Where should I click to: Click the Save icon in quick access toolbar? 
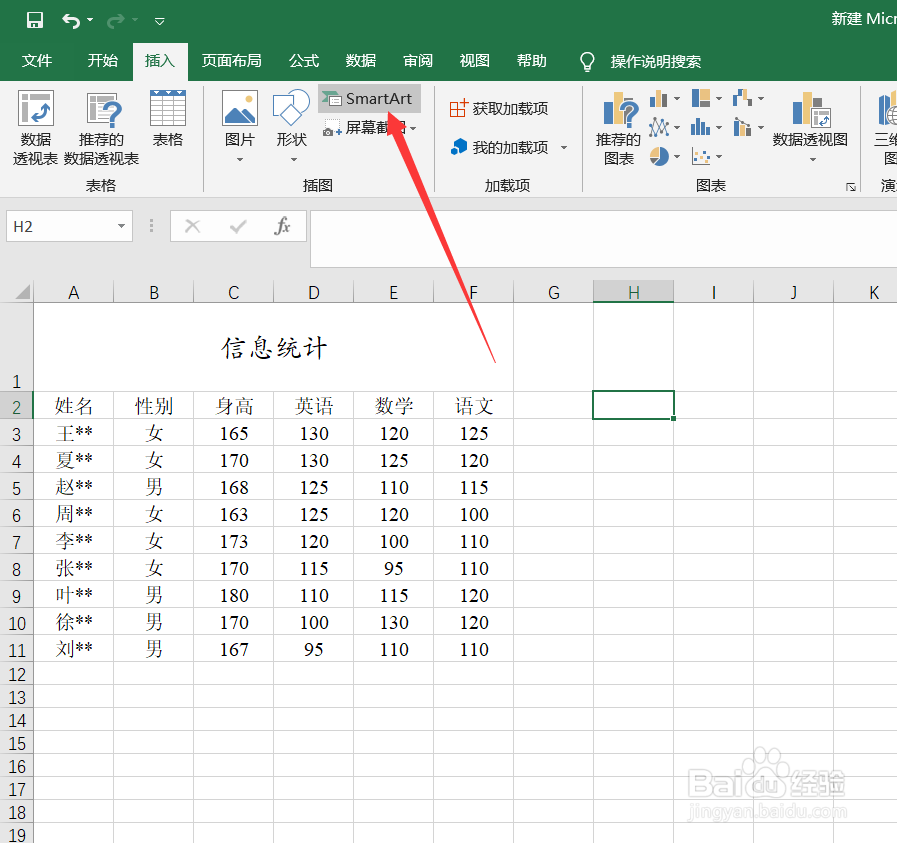click(x=35, y=21)
